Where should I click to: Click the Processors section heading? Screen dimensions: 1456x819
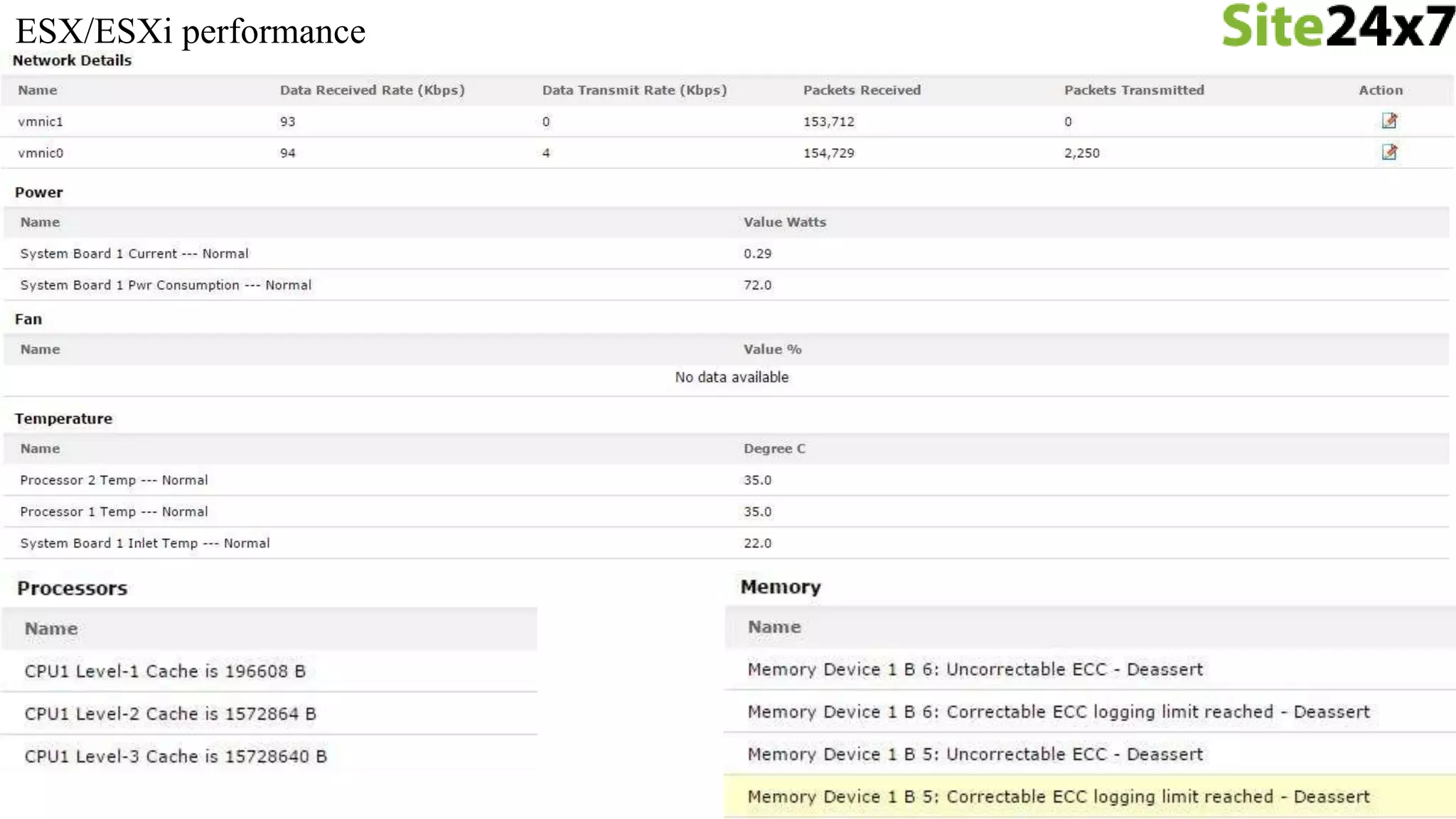pyautogui.click(x=73, y=588)
